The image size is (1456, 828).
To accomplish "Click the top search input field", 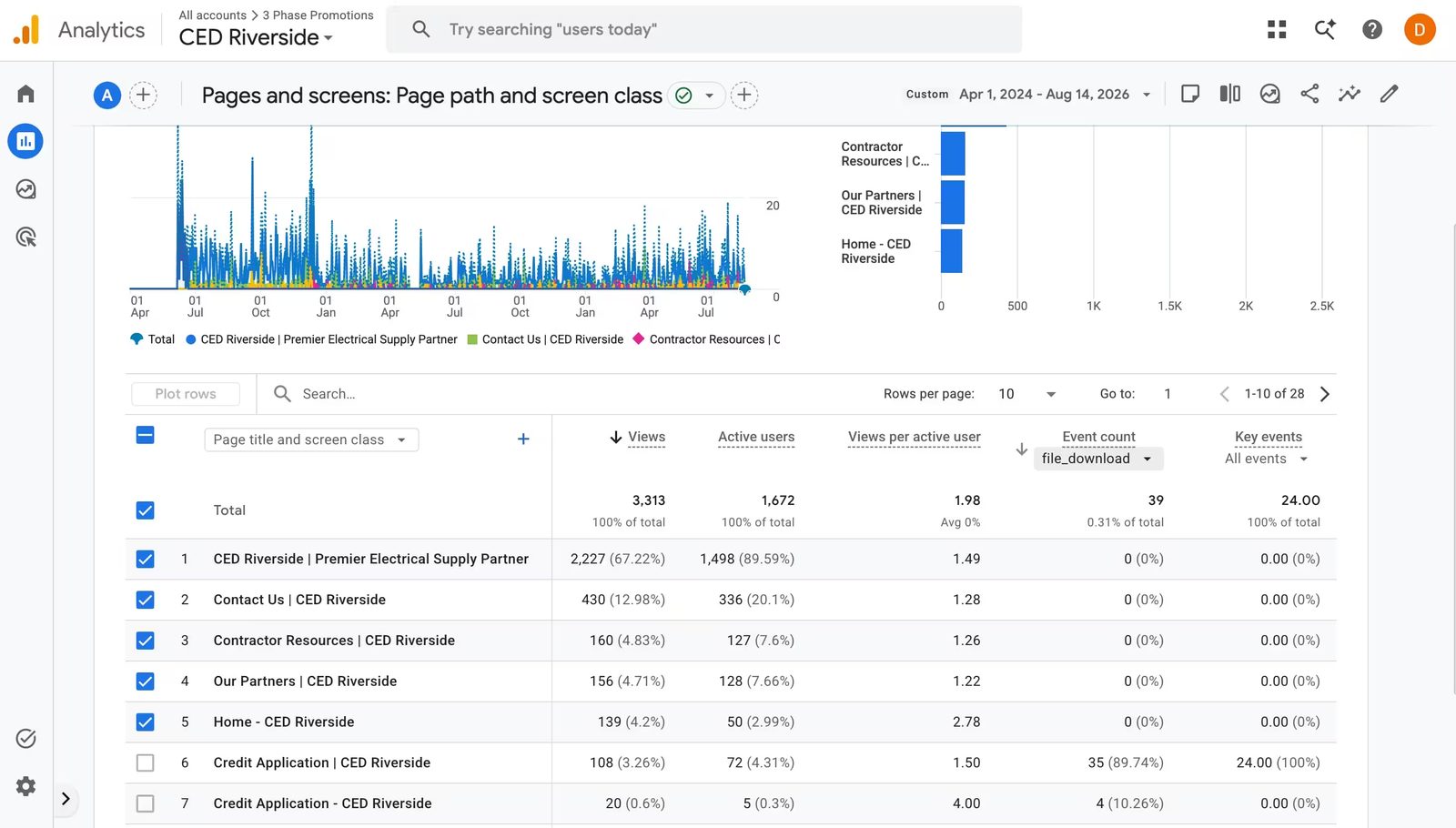I will click(x=704, y=29).
